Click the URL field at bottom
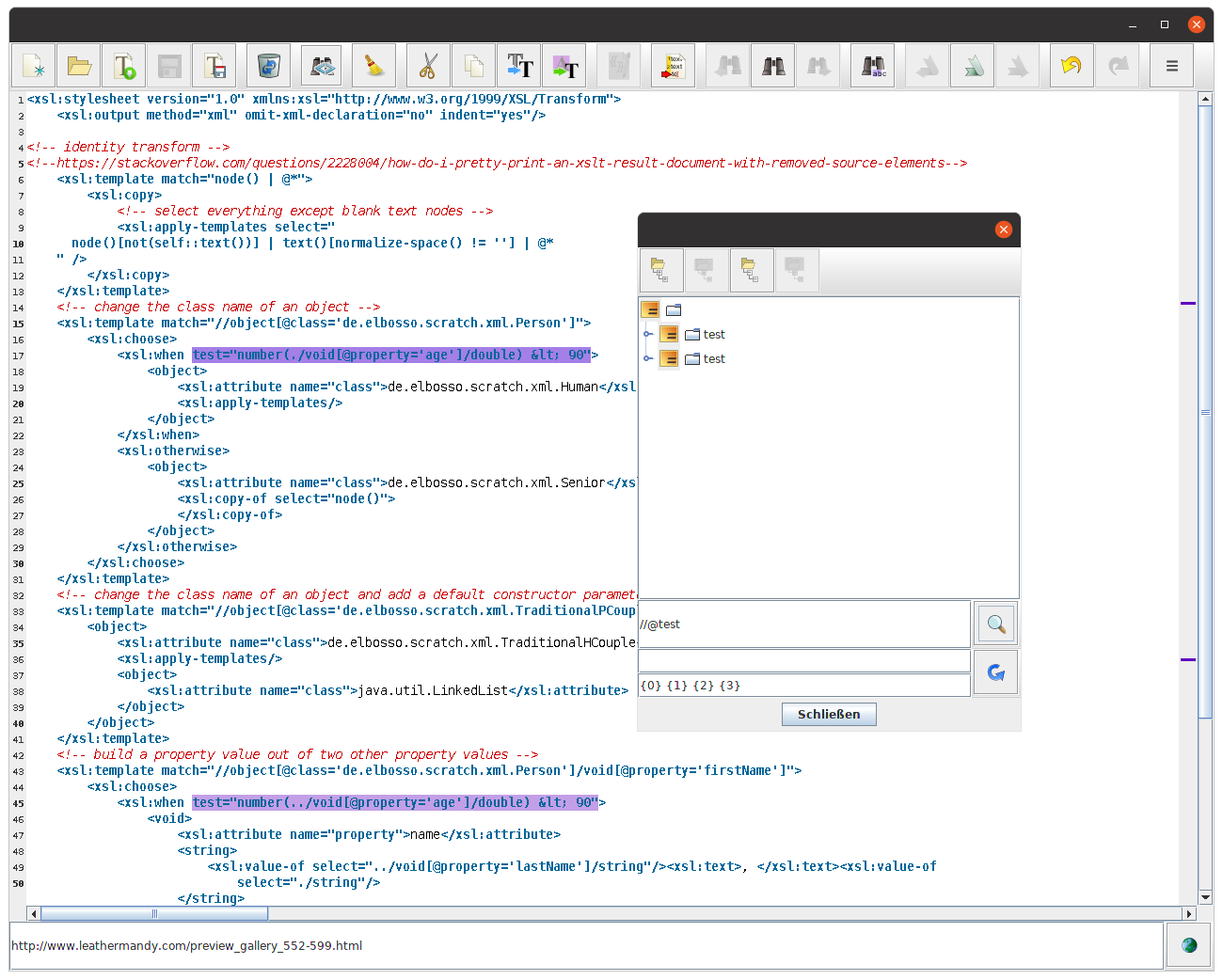Screen dimensions: 1223x980 tap(586, 945)
